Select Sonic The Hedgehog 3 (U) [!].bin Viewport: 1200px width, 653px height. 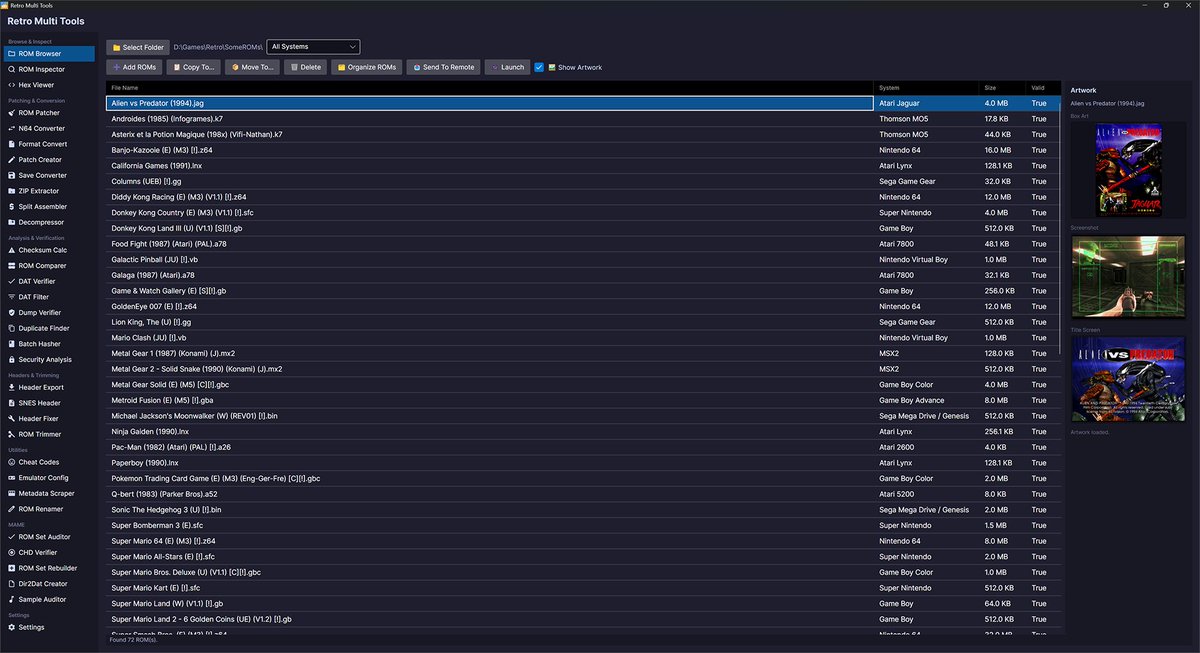pos(582,510)
